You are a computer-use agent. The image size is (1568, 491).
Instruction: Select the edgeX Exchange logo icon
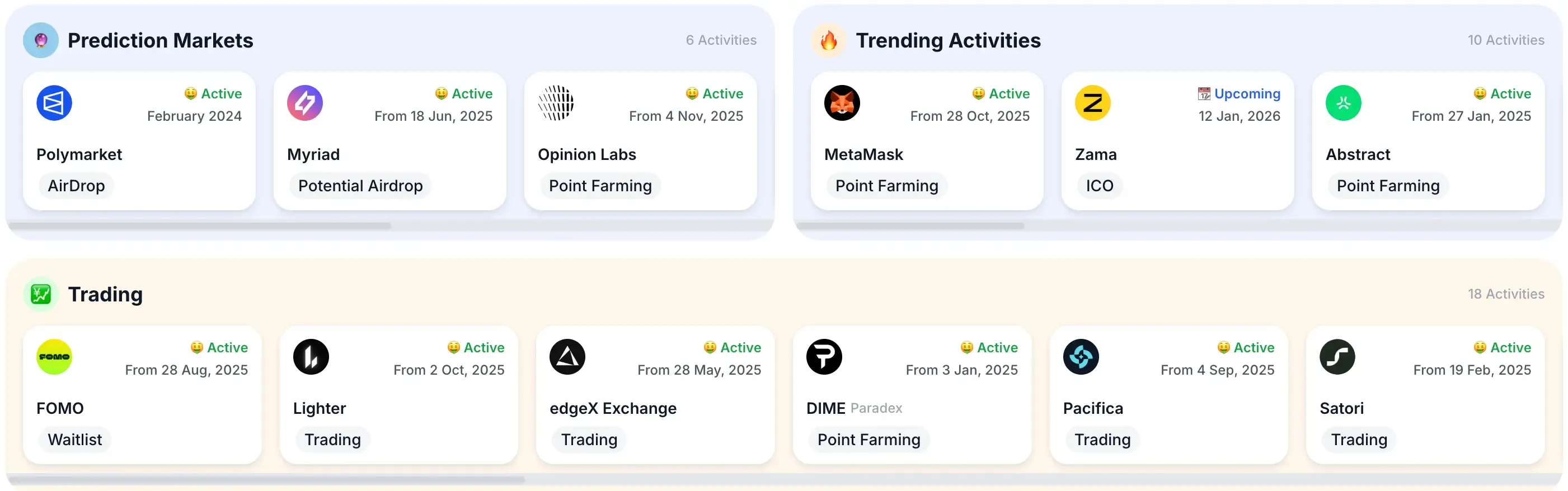click(x=567, y=357)
